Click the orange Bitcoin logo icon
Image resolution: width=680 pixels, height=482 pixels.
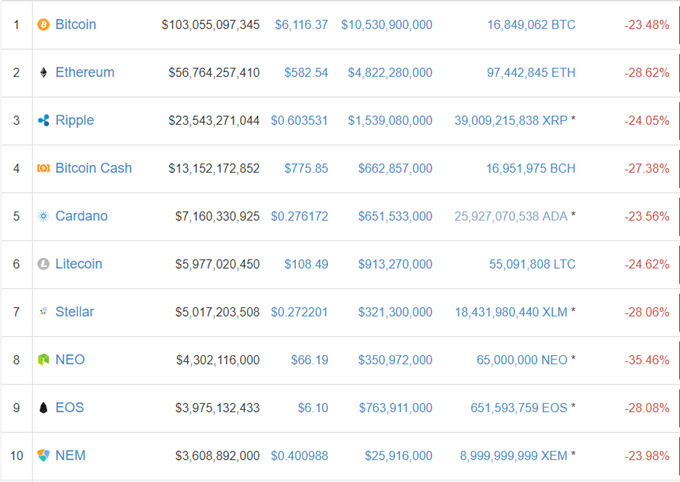click(x=43, y=25)
